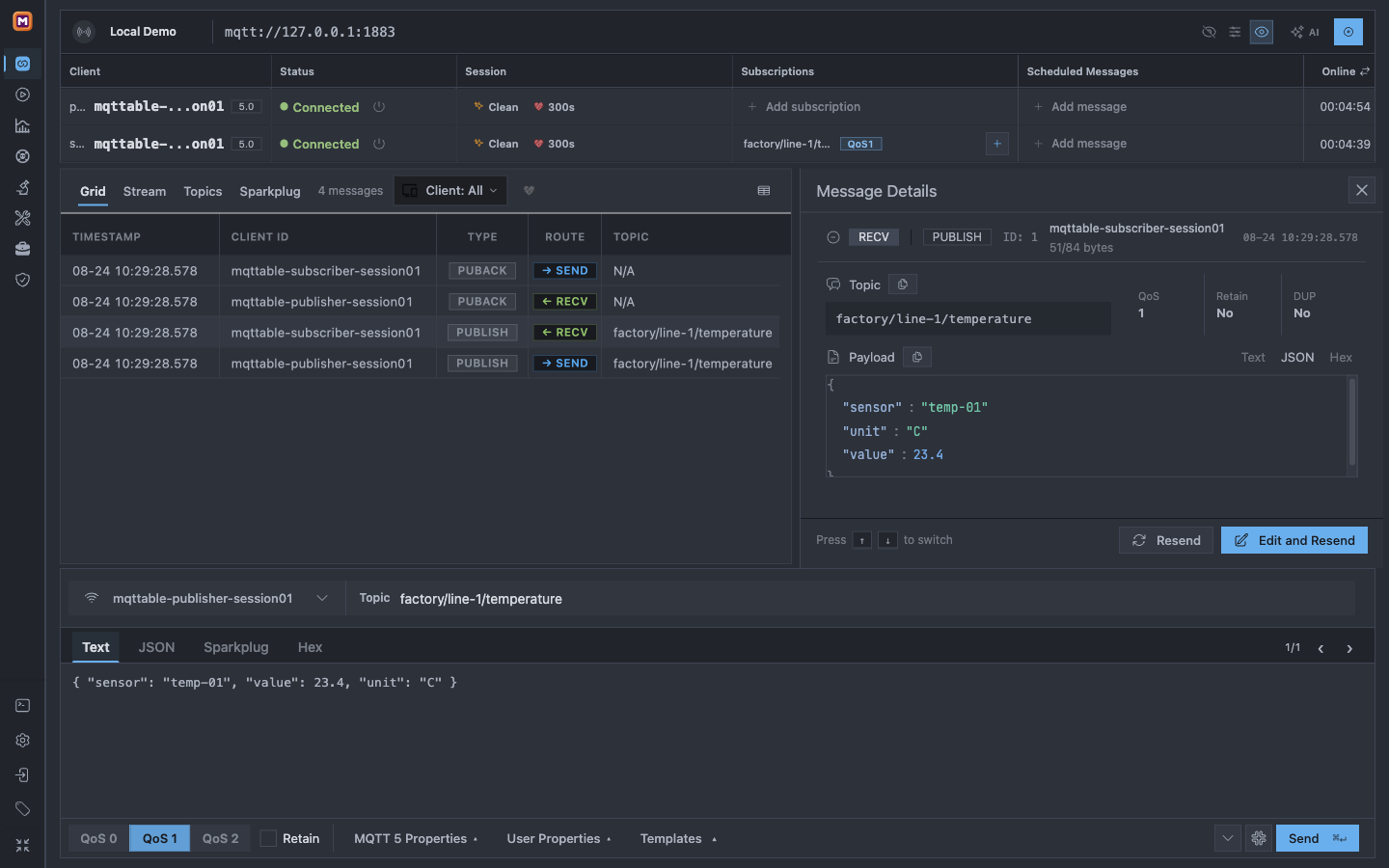This screenshot has height=868, width=1389.
Task: Toggle the crossed-out eye hide option
Action: (x=1209, y=32)
